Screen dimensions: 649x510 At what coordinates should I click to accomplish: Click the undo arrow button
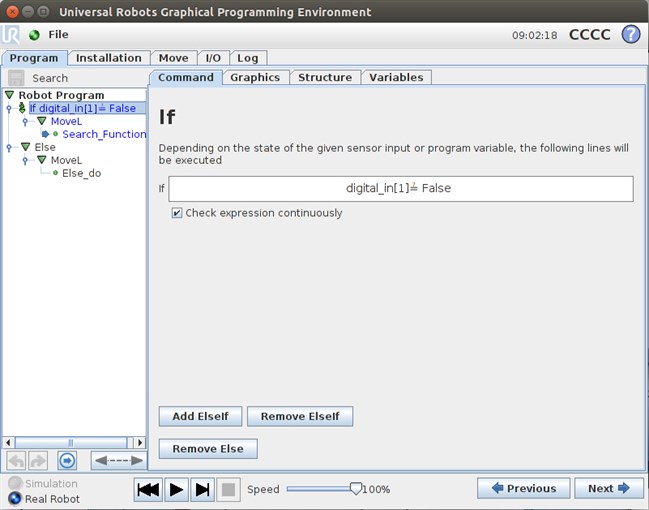click(x=17, y=460)
